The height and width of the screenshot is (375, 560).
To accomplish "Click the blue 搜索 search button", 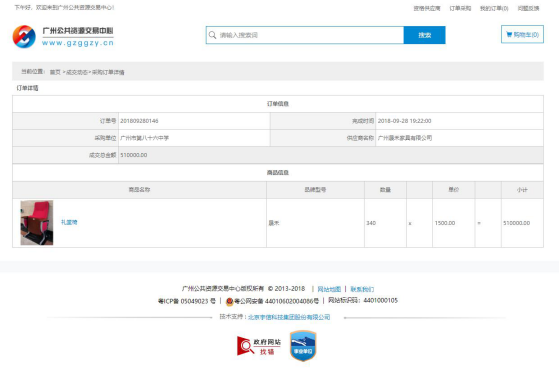I will [x=425, y=35].
